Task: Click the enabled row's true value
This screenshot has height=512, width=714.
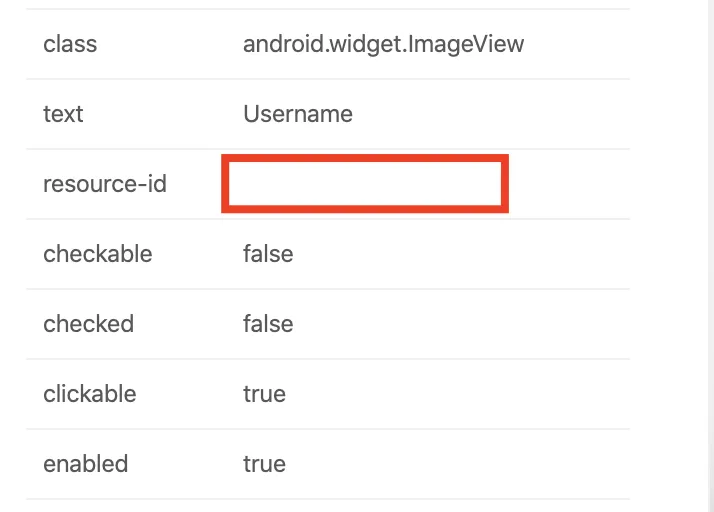Action: (264, 464)
